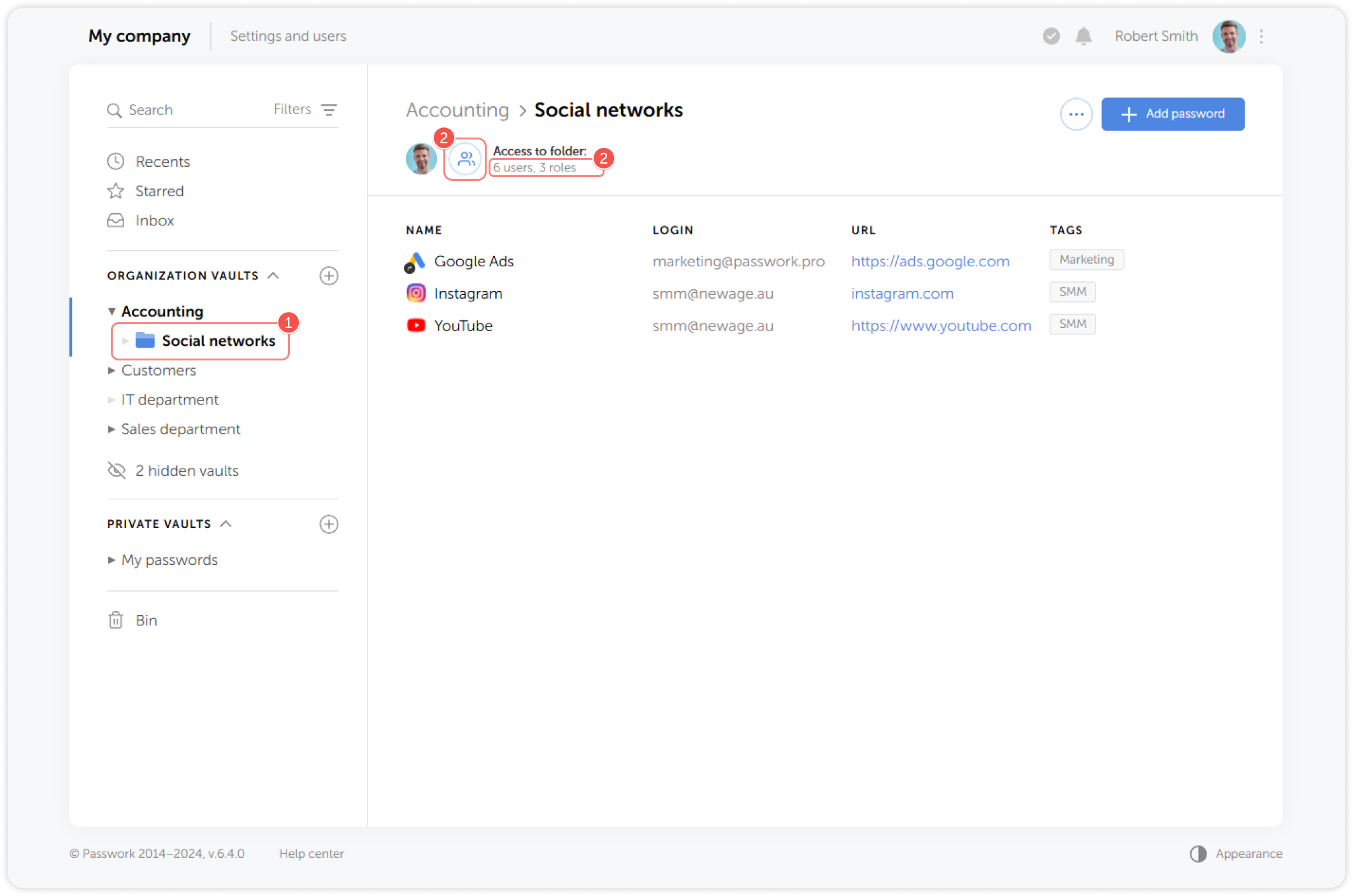Click the Marketing tag on Google Ads
The image size is (1353, 896).
[1086, 259]
